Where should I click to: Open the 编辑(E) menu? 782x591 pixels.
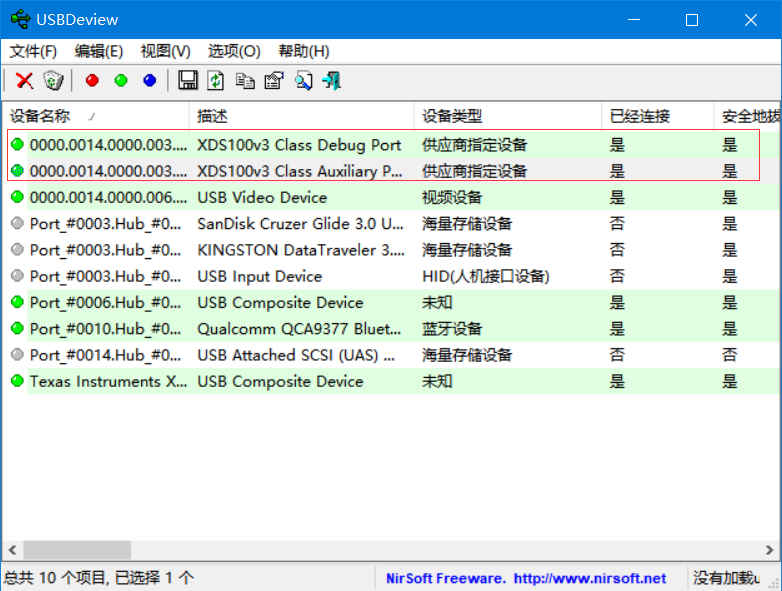pos(99,51)
